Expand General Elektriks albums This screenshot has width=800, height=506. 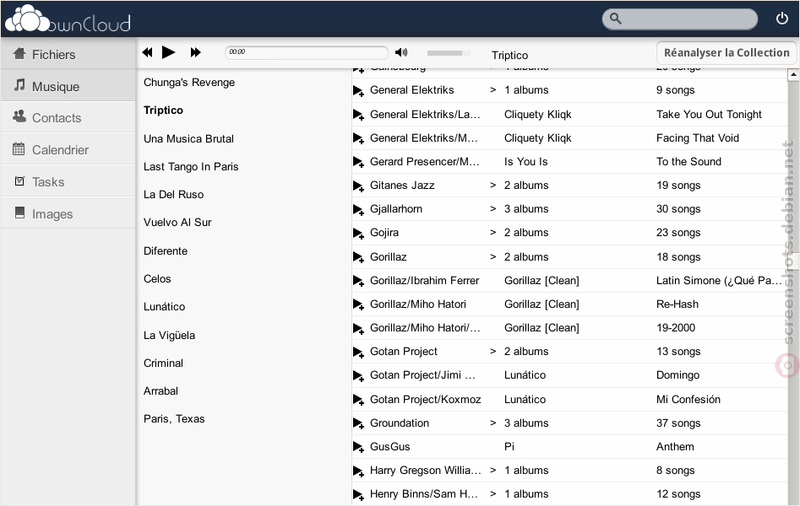tap(493, 90)
